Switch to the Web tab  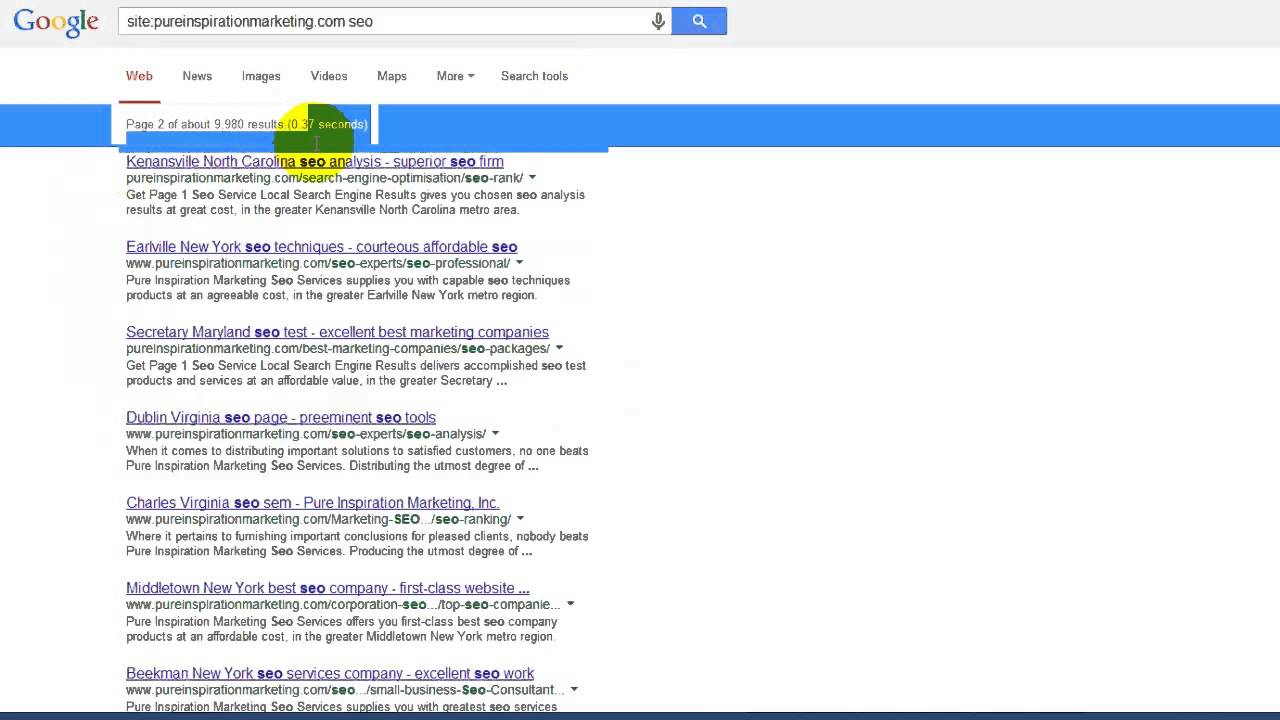pyautogui.click(x=139, y=76)
